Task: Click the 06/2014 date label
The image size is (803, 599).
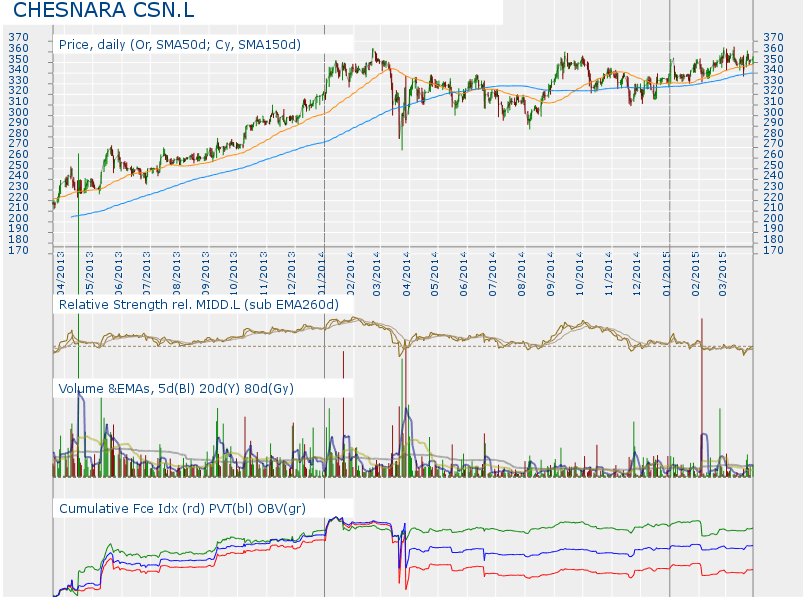Action: (463, 273)
